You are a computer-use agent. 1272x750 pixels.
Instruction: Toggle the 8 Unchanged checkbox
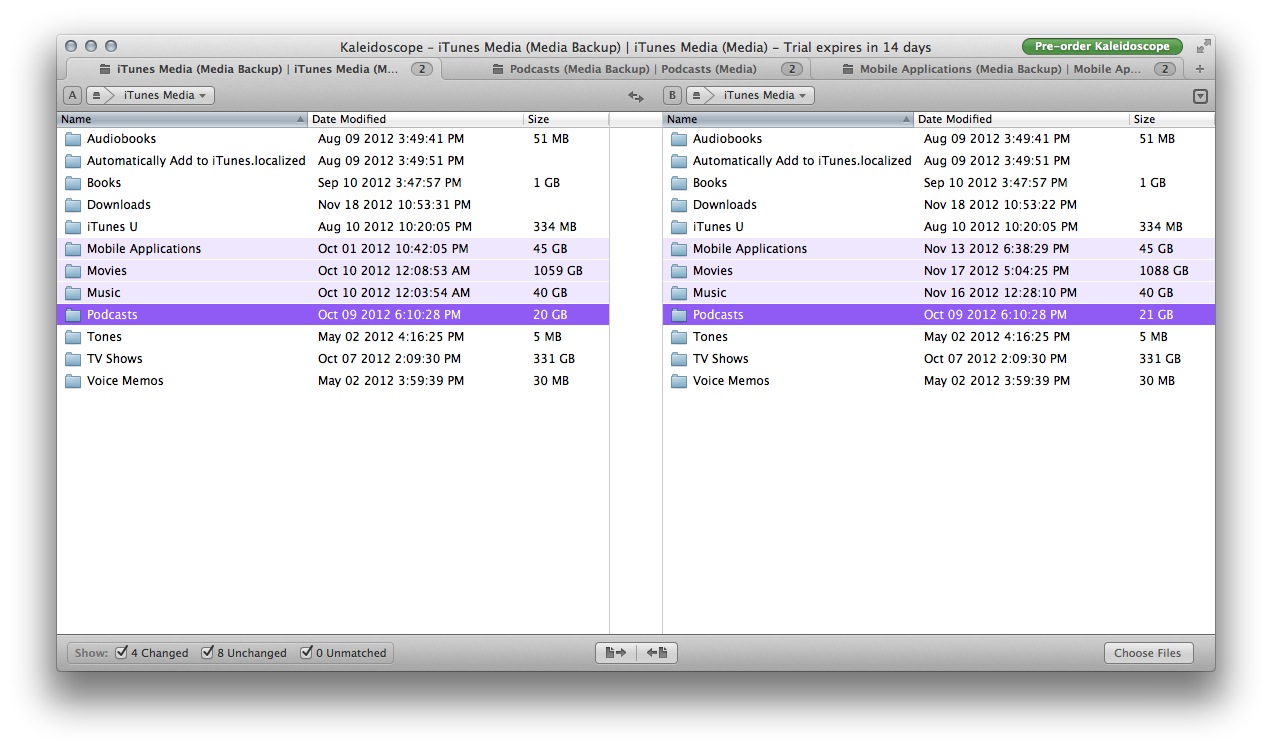pyautogui.click(x=208, y=653)
